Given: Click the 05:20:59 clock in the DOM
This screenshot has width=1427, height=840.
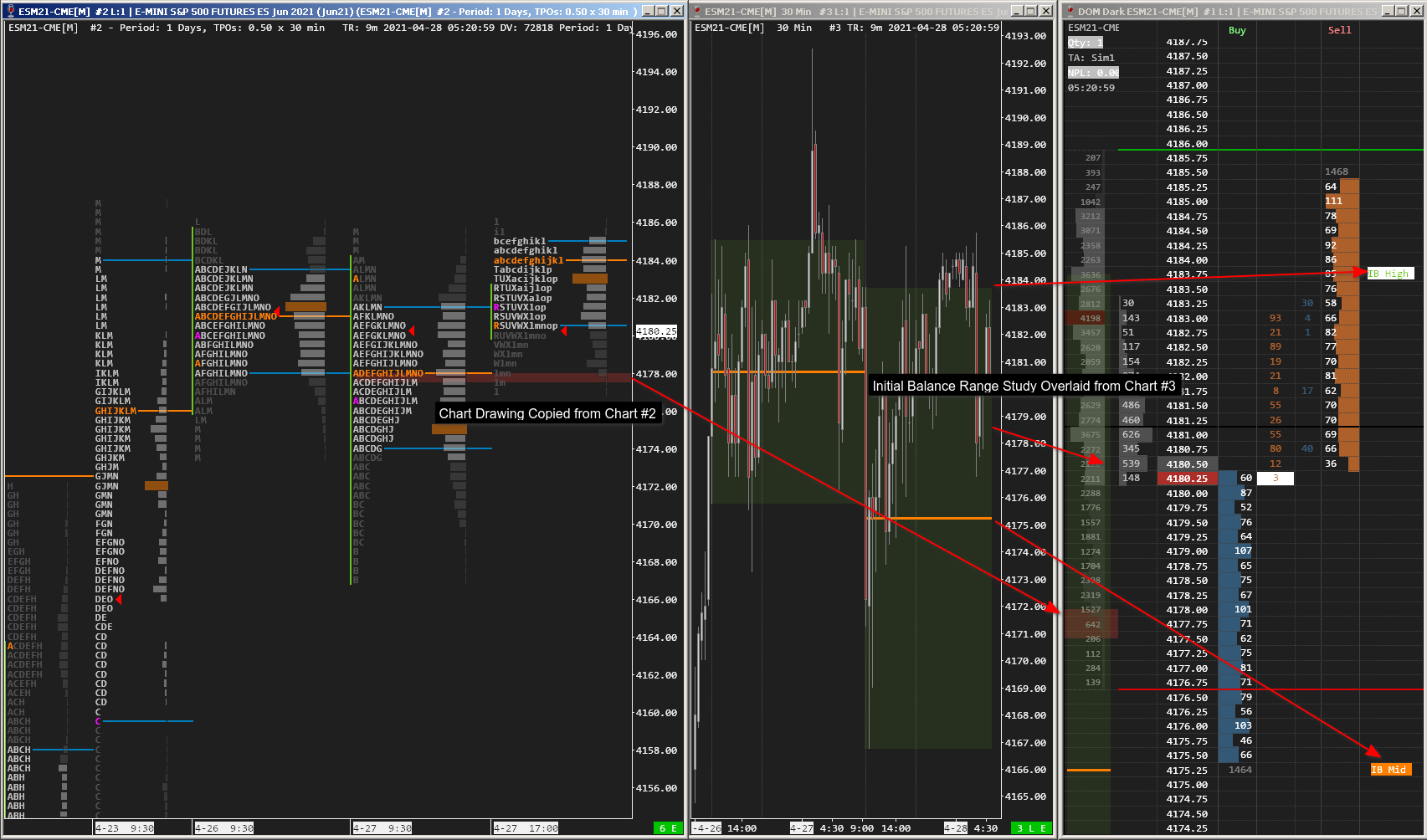Looking at the screenshot, I should pyautogui.click(x=1091, y=88).
